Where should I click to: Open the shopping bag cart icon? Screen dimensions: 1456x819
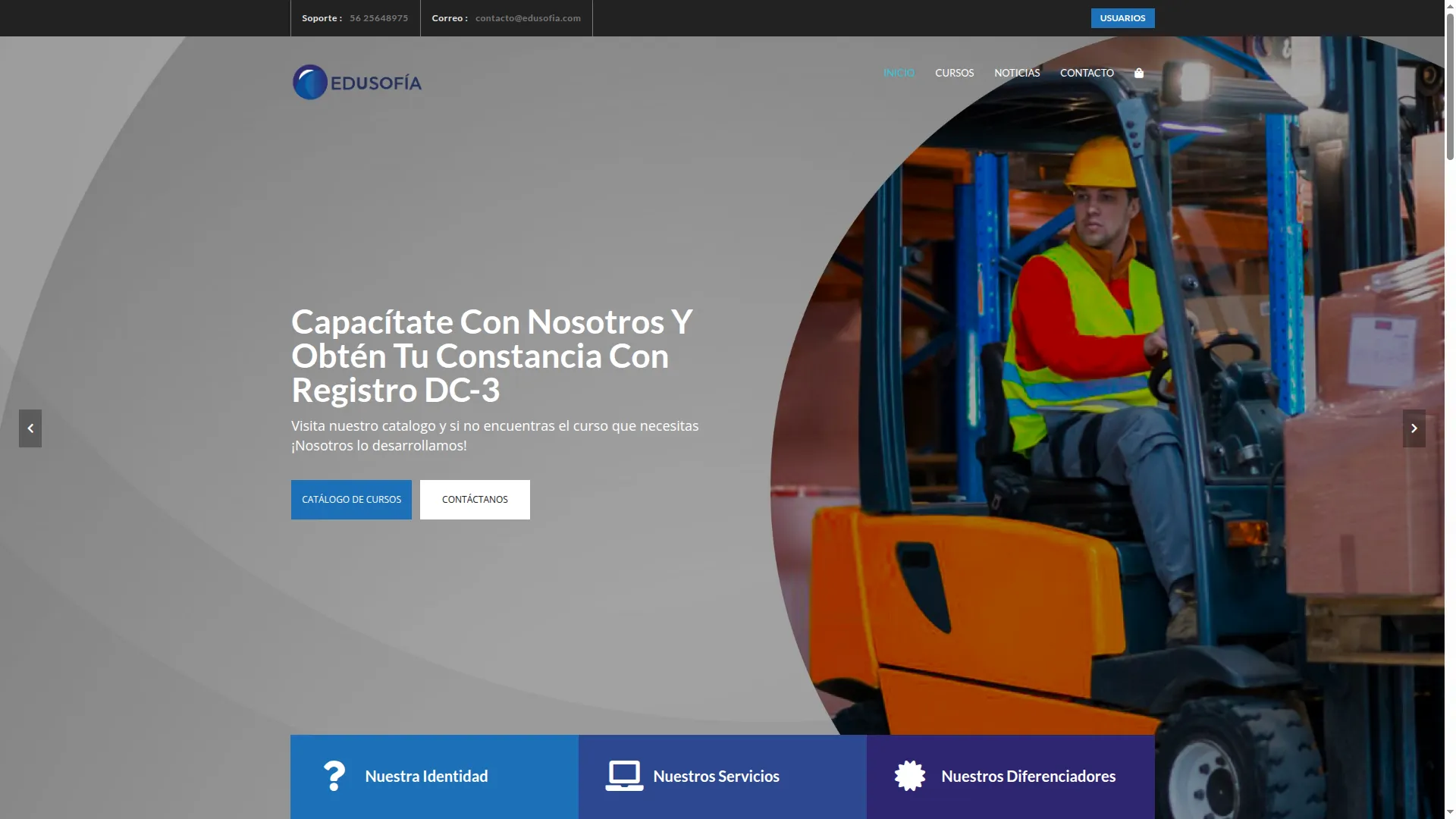tap(1139, 73)
